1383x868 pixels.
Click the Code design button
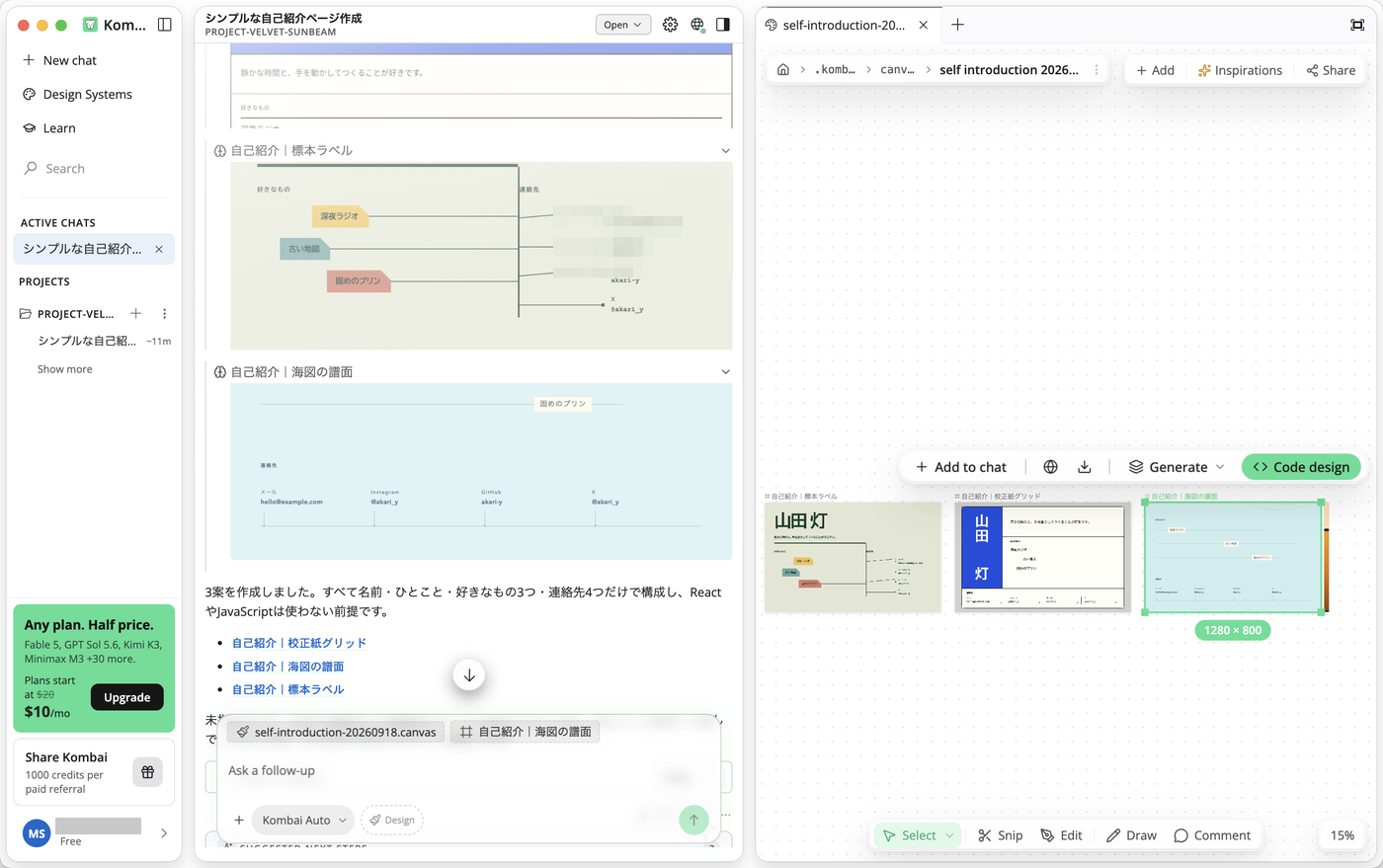pyautogui.click(x=1301, y=467)
